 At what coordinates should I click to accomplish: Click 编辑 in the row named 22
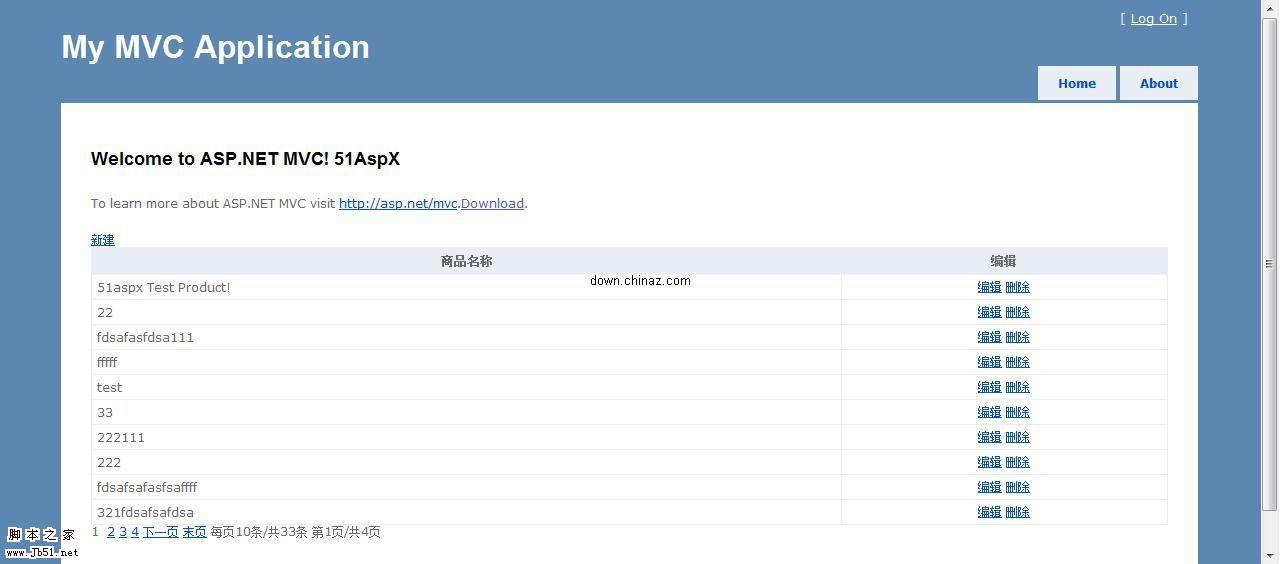989,312
